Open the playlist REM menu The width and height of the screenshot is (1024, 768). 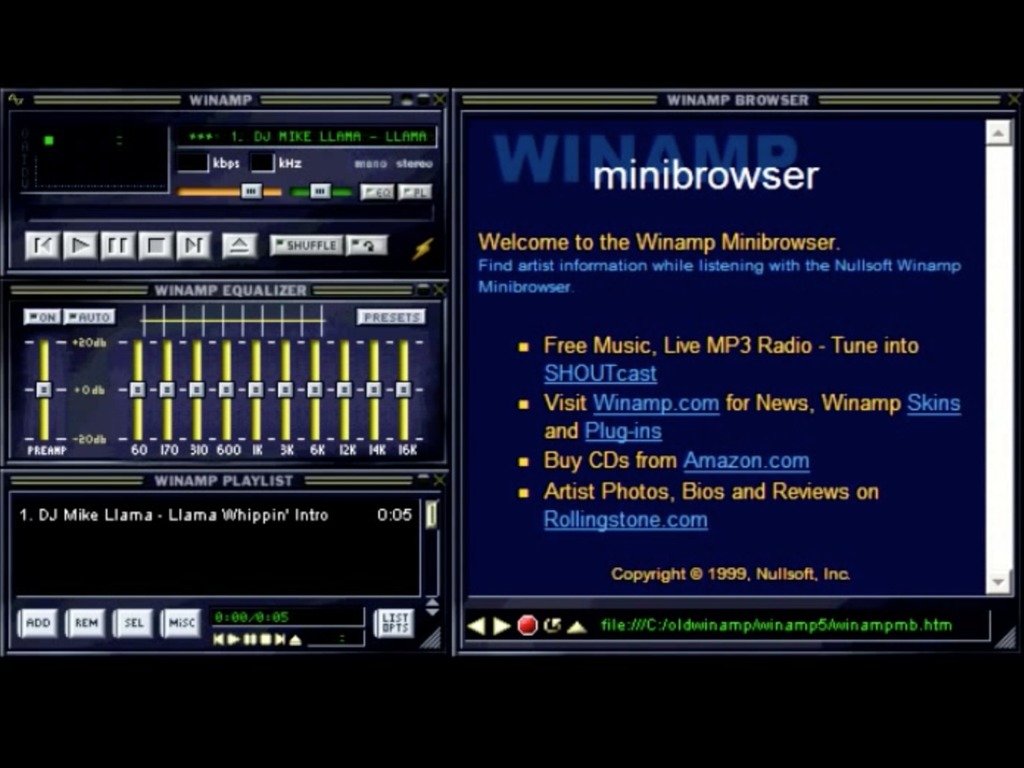(x=86, y=623)
